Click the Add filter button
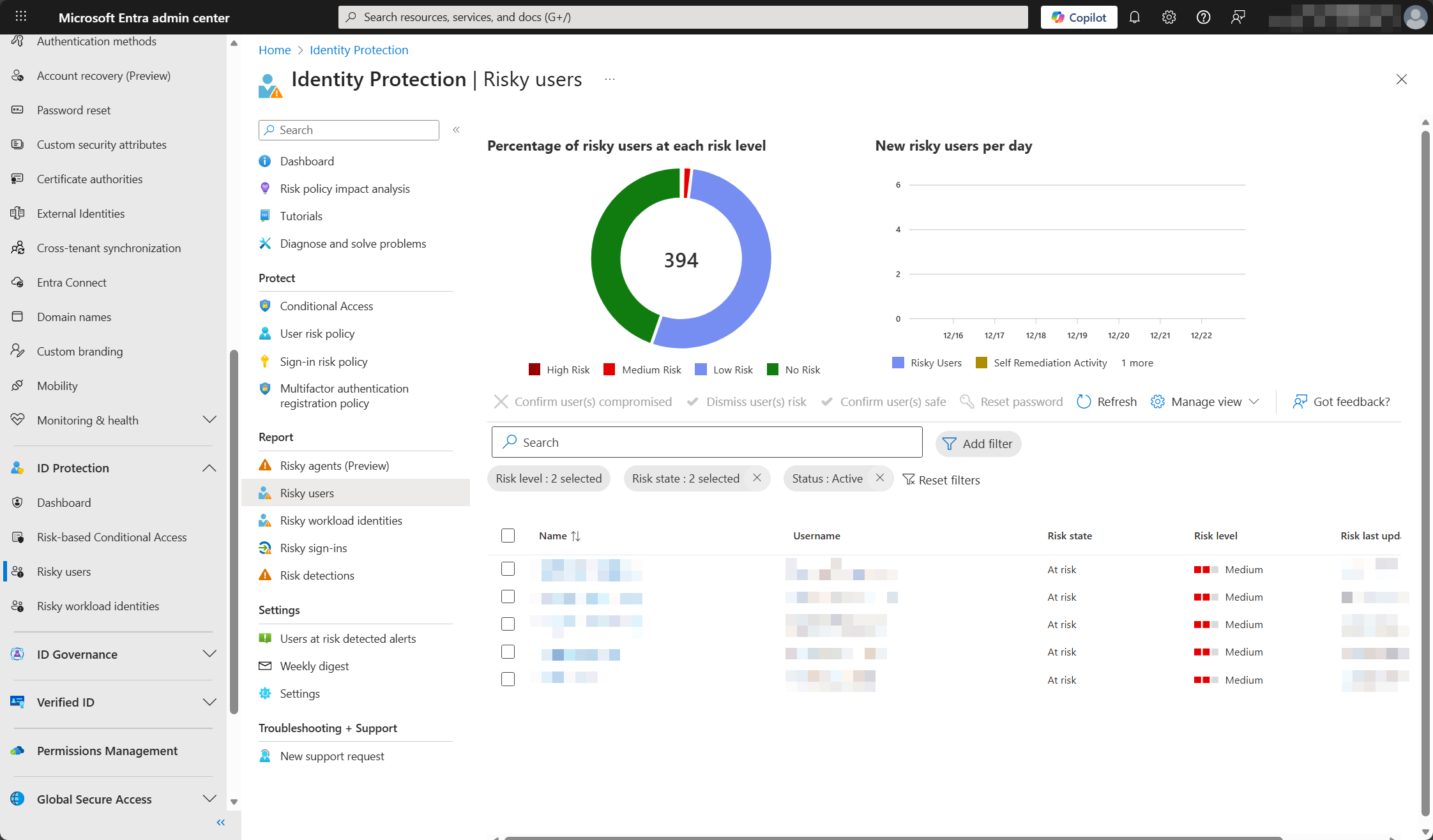This screenshot has height=840, width=1433. (x=978, y=444)
